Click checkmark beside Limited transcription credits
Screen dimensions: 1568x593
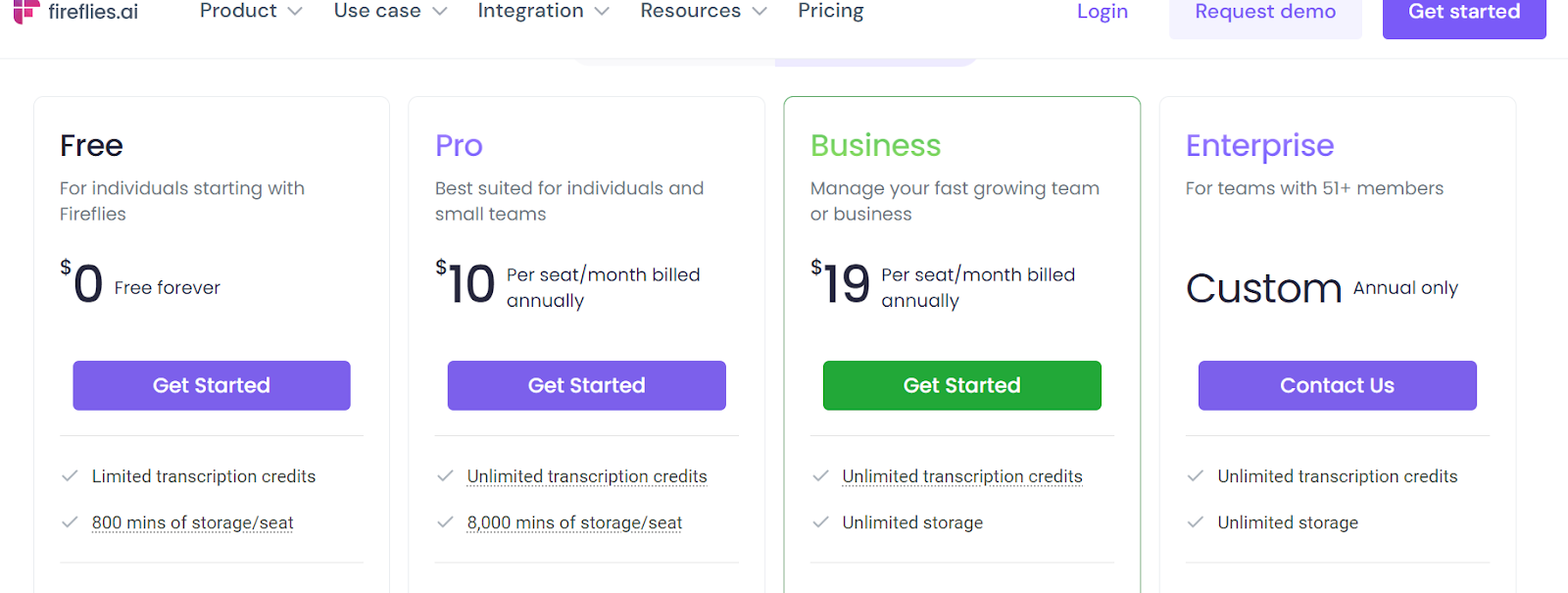[70, 476]
